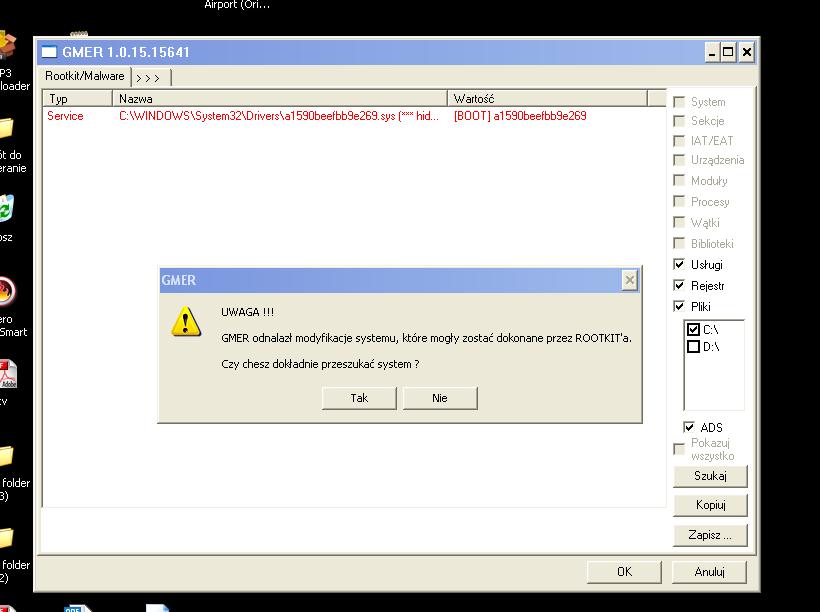The image size is (820, 612).
Task: Click the Zapisz ... button
Action: [710, 536]
